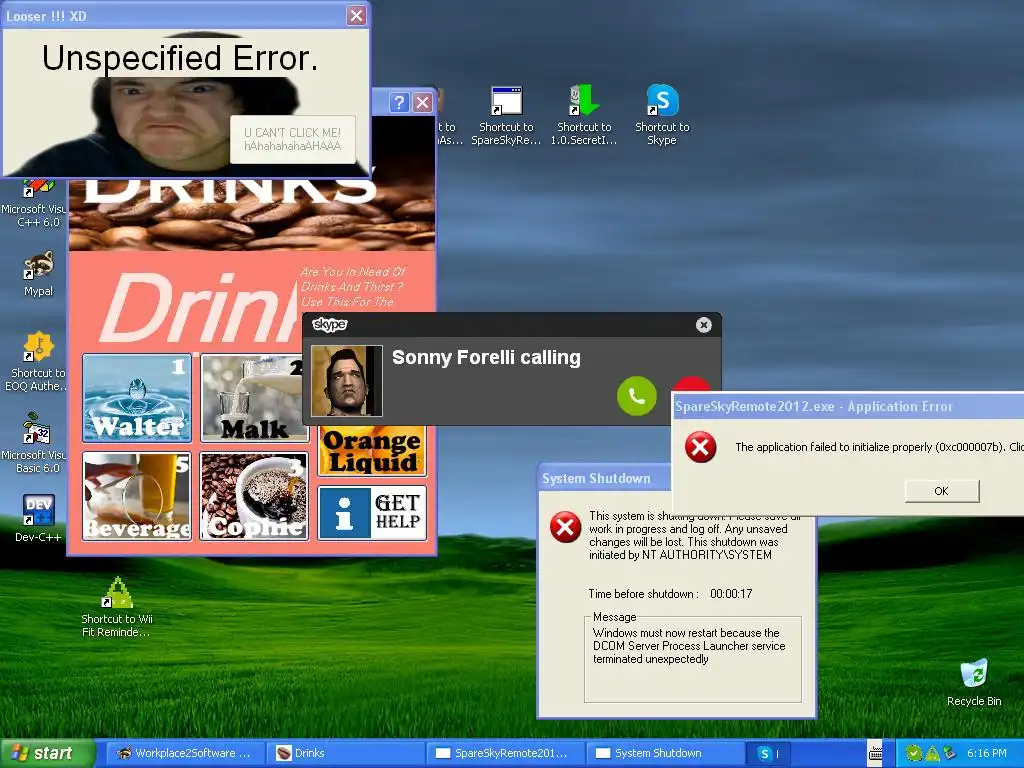Click Sonny Forelli's caller avatar

[346, 381]
